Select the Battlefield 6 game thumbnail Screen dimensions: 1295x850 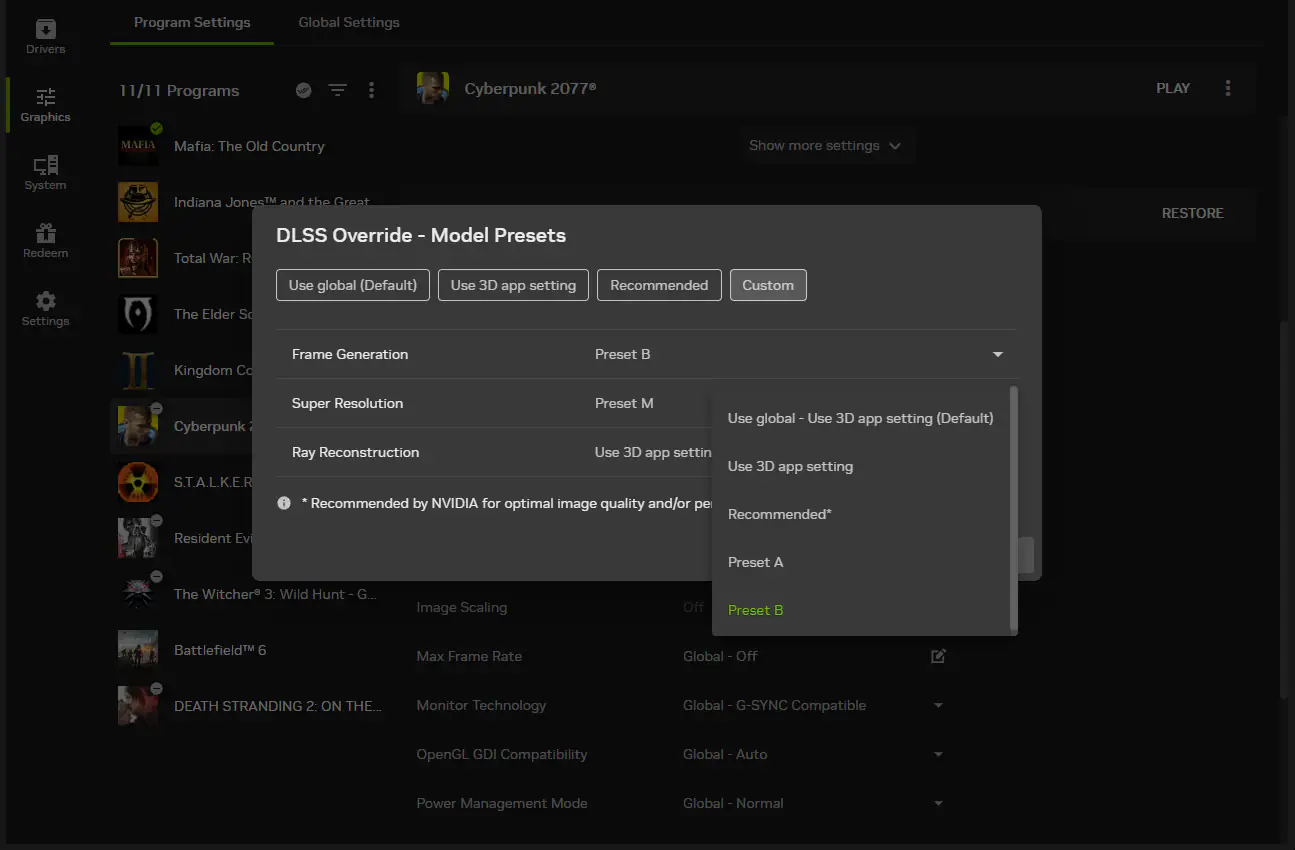[138, 650]
